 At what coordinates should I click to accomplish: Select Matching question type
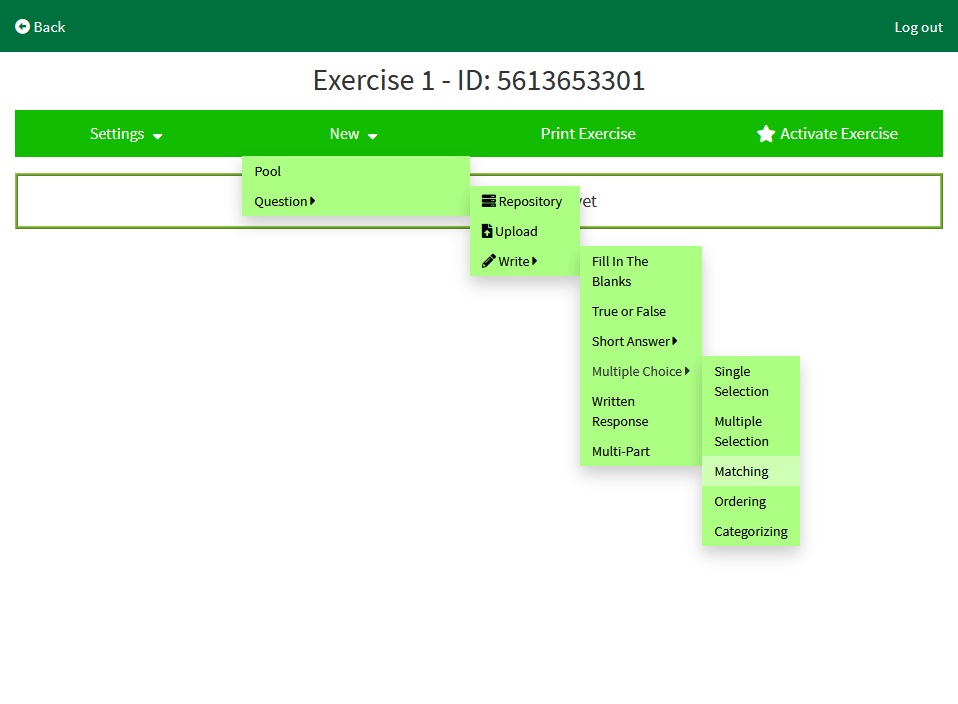point(741,471)
